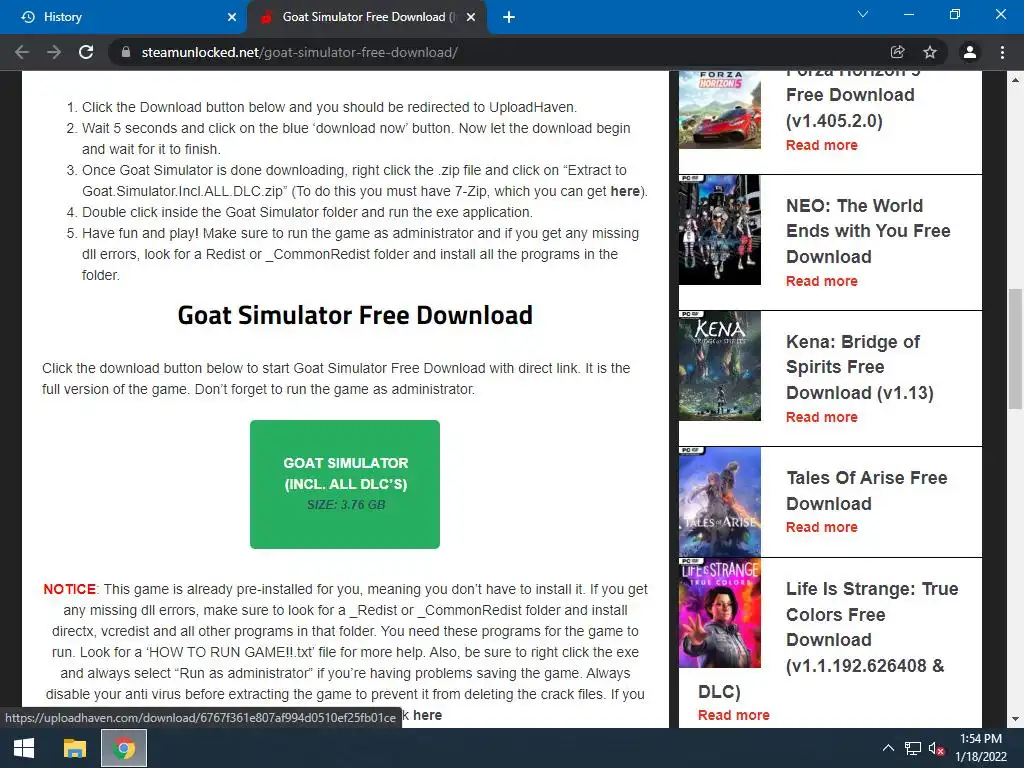View site security lock info
This screenshot has width=1024, height=768.
tap(126, 52)
